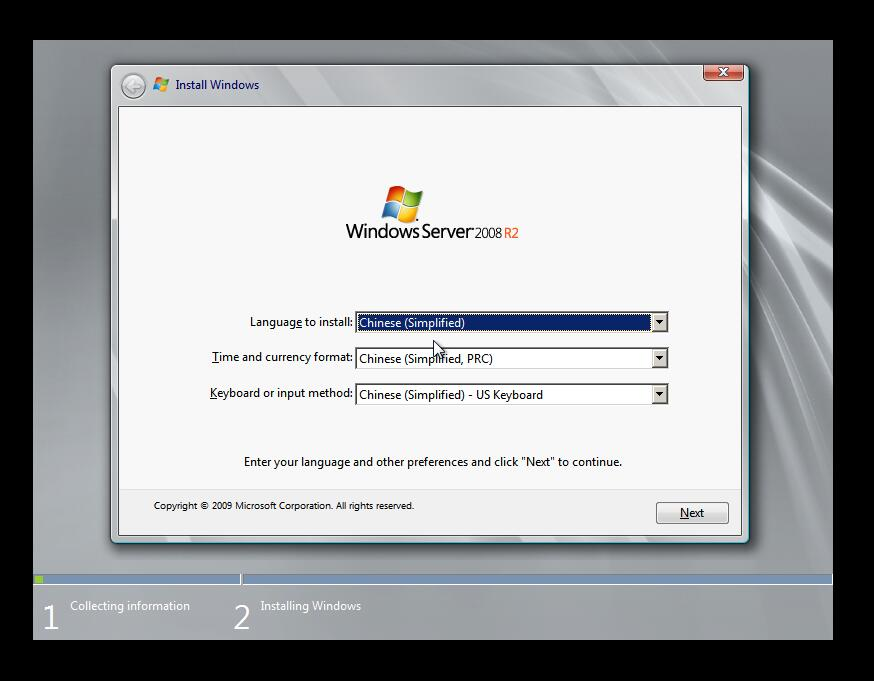This screenshot has width=874, height=681.
Task: Open the Time and currency format dropdown
Action: click(x=659, y=358)
